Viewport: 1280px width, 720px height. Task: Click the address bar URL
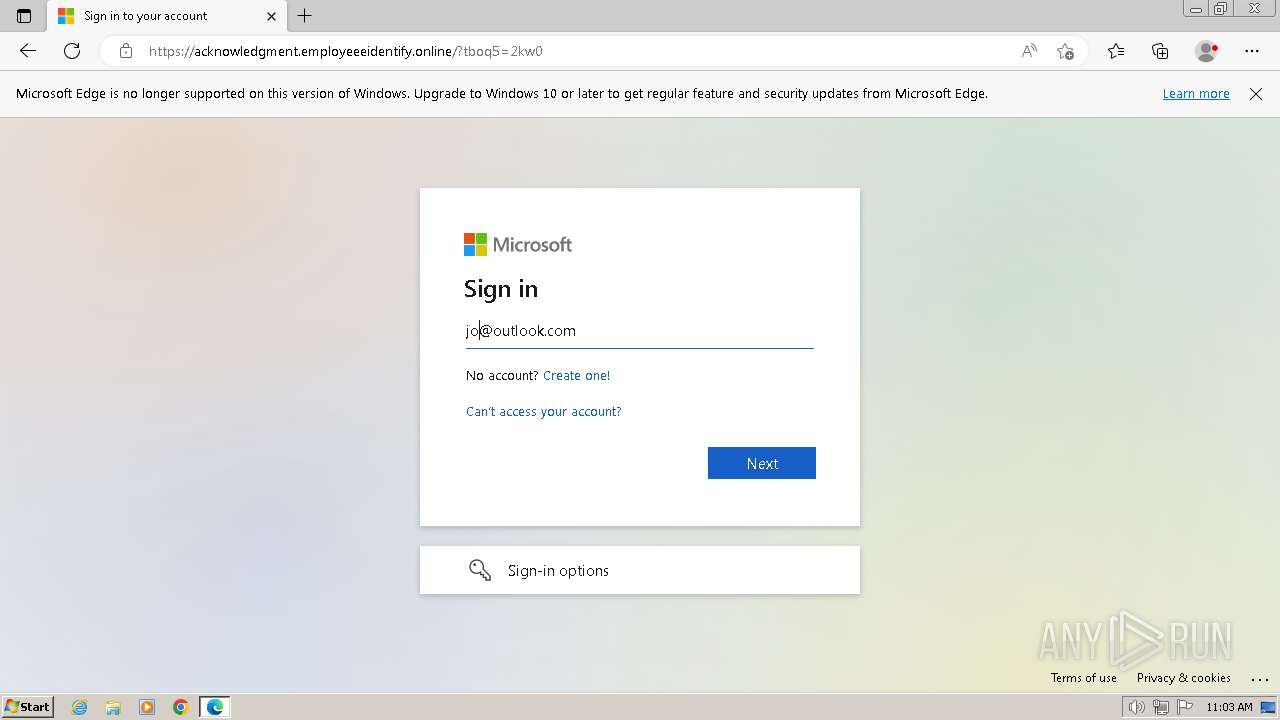[346, 51]
